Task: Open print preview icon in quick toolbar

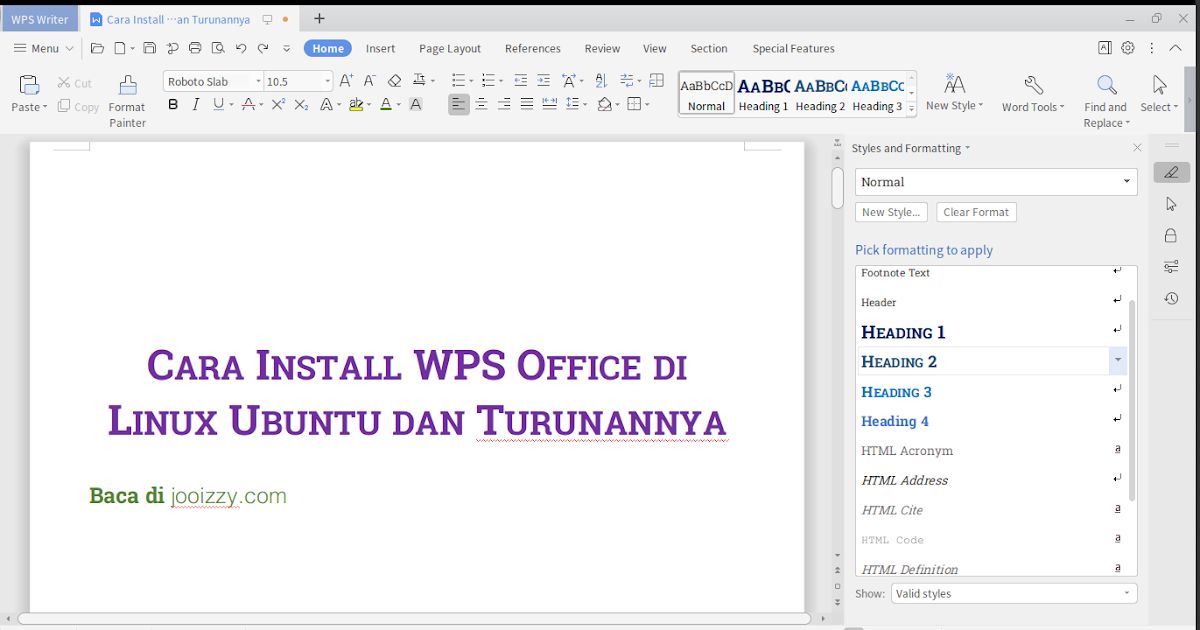Action: 217,48
